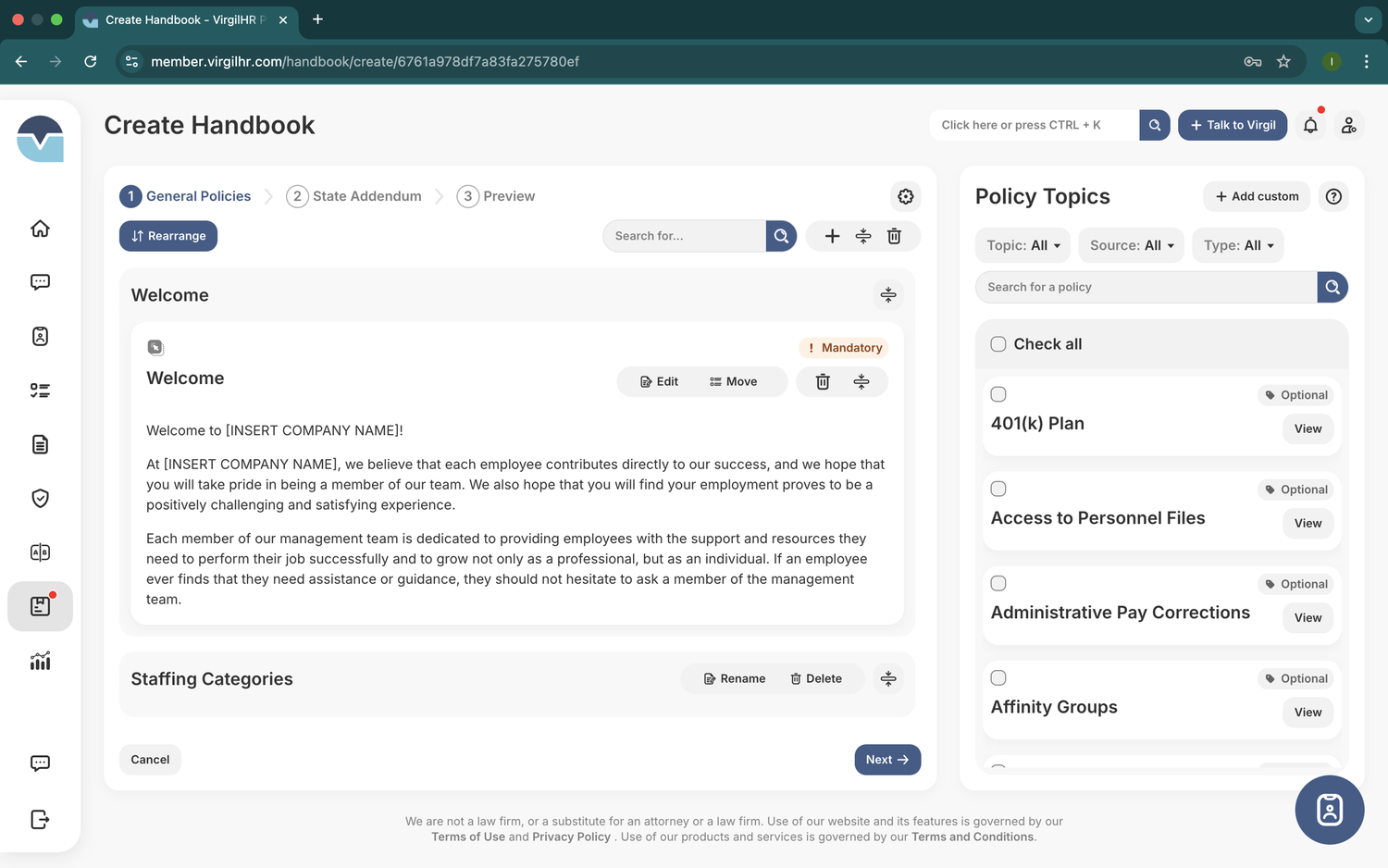Enable the Check all checkbox
The width and height of the screenshot is (1388, 868).
pos(998,343)
